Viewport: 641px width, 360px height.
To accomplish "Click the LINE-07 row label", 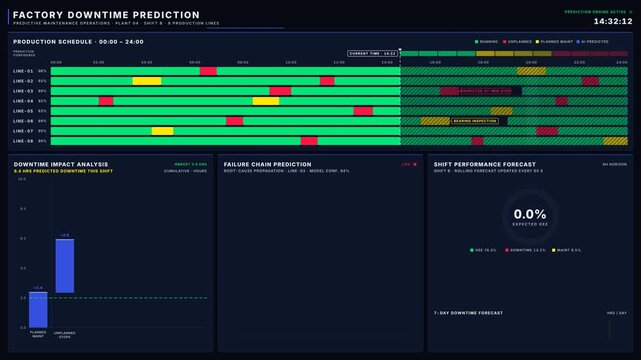I will [23, 131].
